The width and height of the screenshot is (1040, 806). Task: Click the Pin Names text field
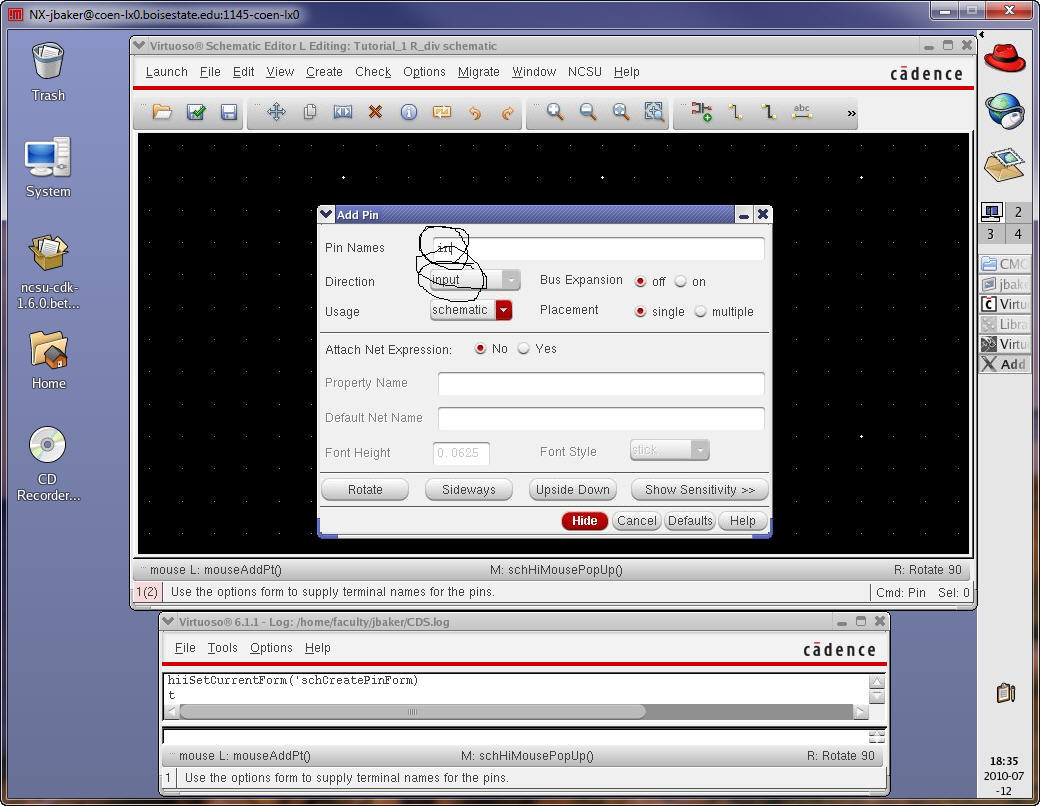600,248
